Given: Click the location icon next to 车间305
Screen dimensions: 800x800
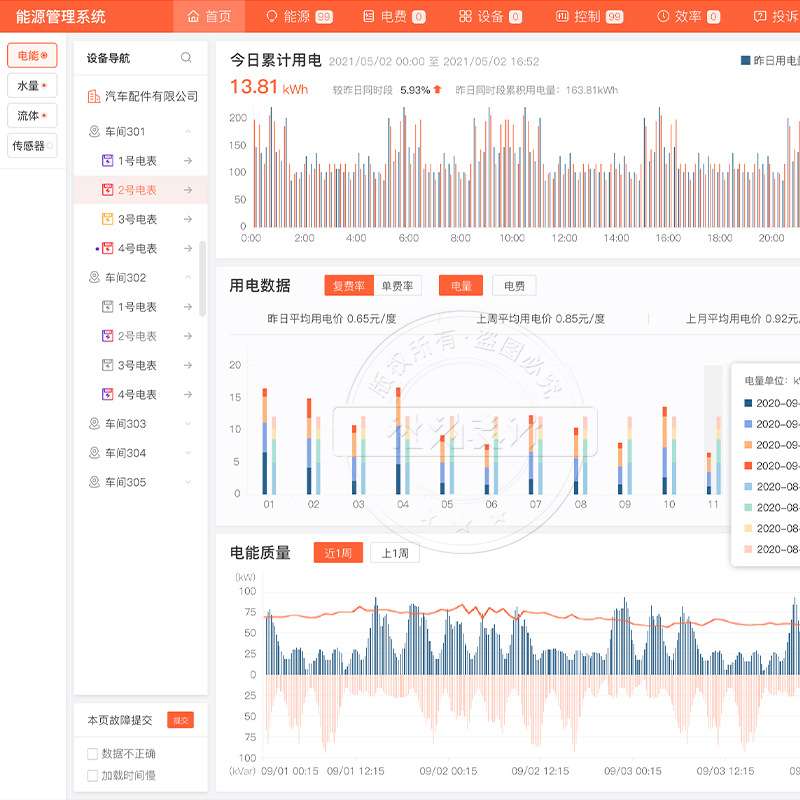Looking at the screenshot, I should 94,482.
